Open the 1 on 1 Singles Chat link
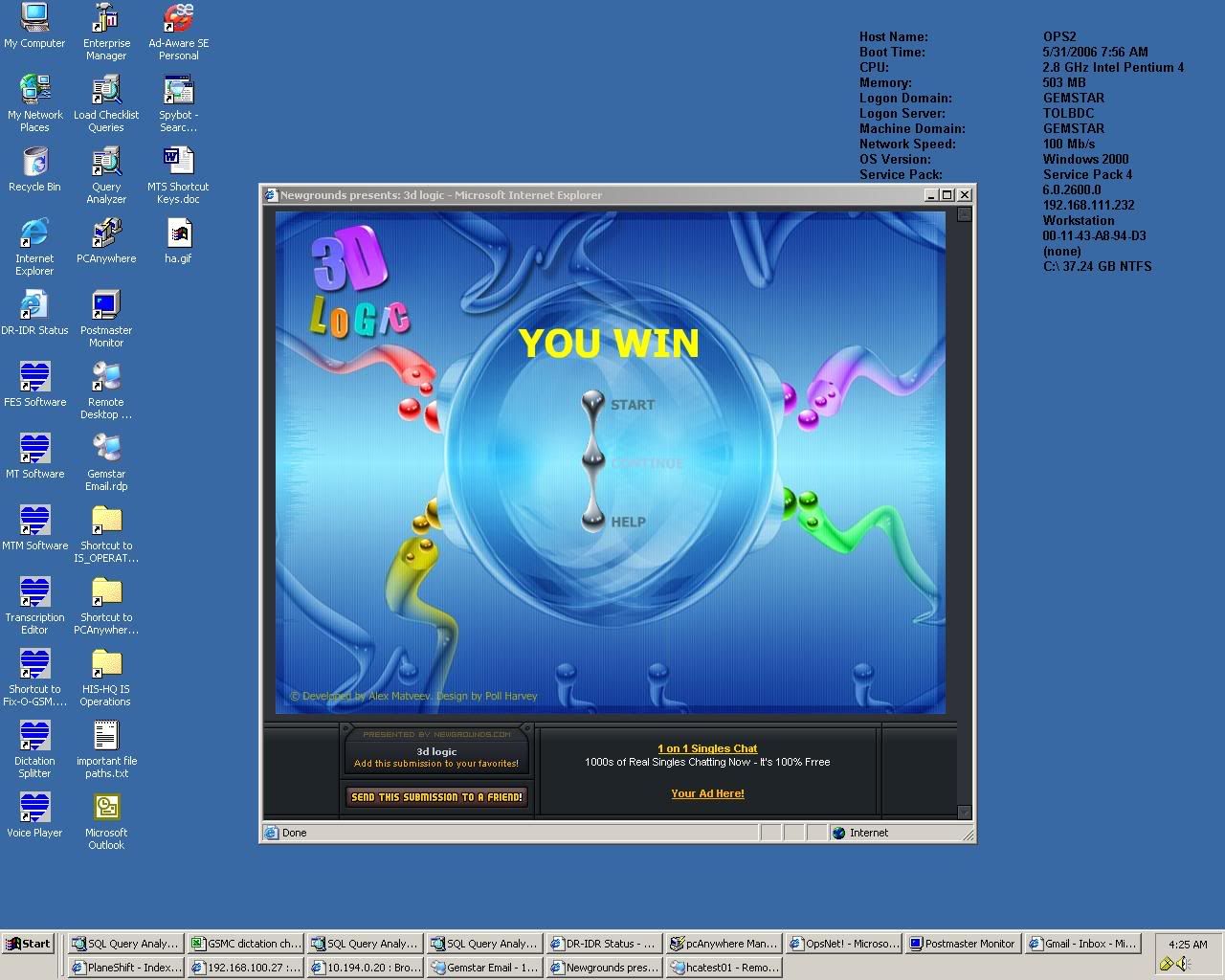This screenshot has height=980, width=1225. 707,748
